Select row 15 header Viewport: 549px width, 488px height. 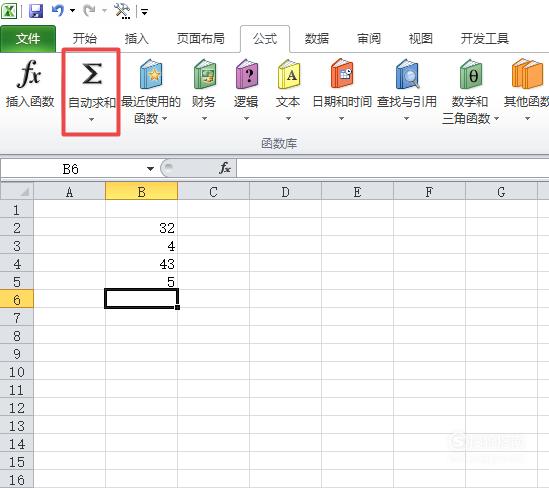[17, 461]
